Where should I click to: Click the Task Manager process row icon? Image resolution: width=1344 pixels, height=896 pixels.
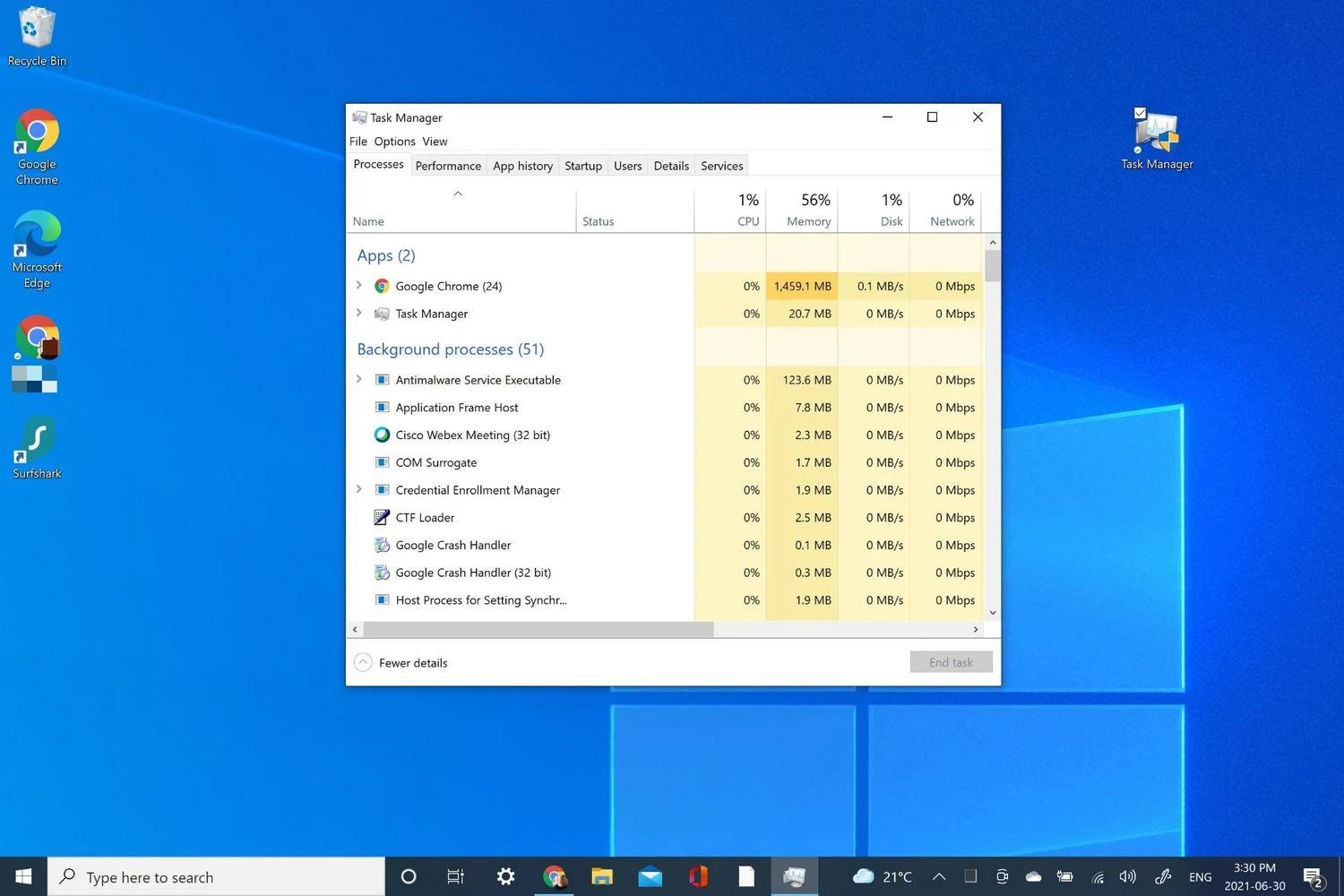(x=382, y=314)
